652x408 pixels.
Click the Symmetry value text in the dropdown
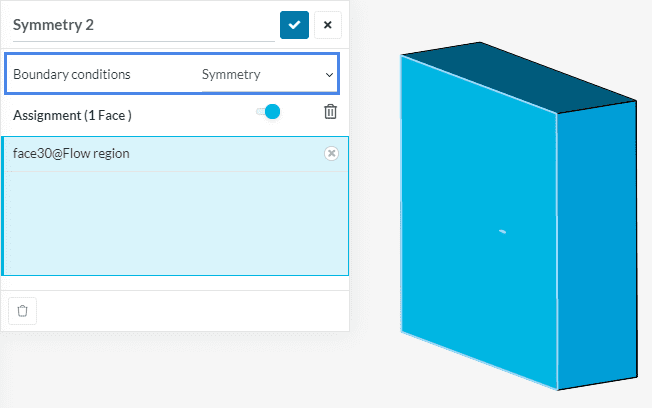(x=231, y=74)
